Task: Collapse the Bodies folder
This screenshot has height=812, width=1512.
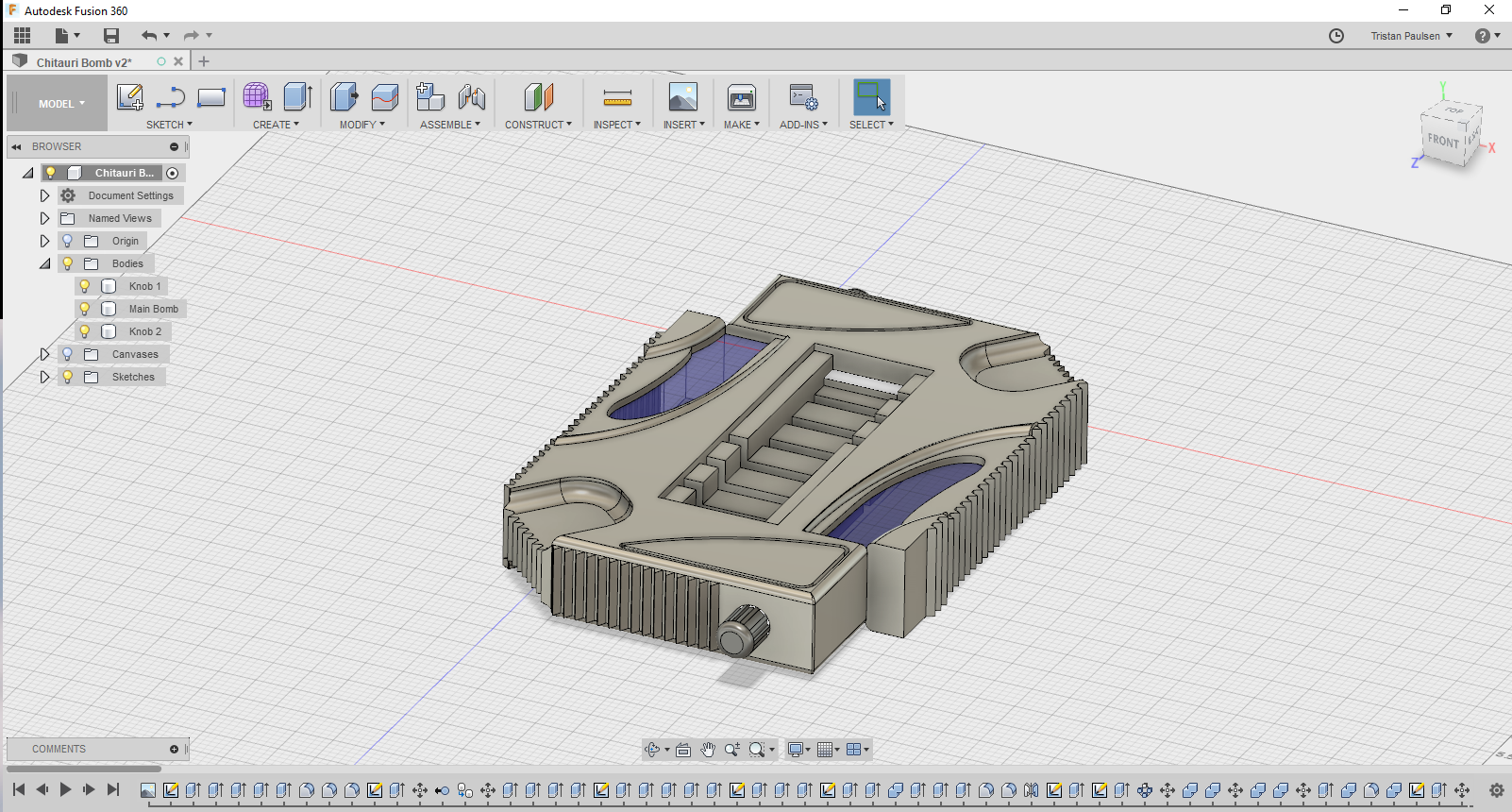Action: point(44,263)
